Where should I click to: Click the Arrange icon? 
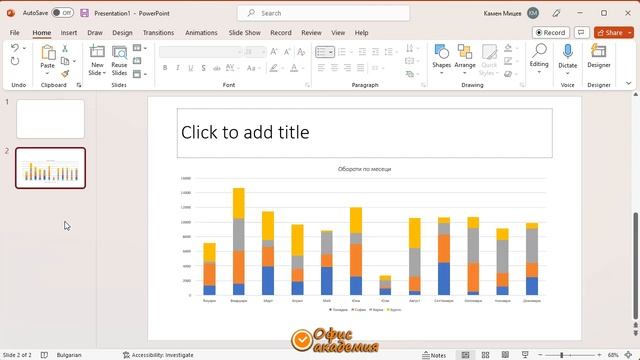click(x=464, y=52)
